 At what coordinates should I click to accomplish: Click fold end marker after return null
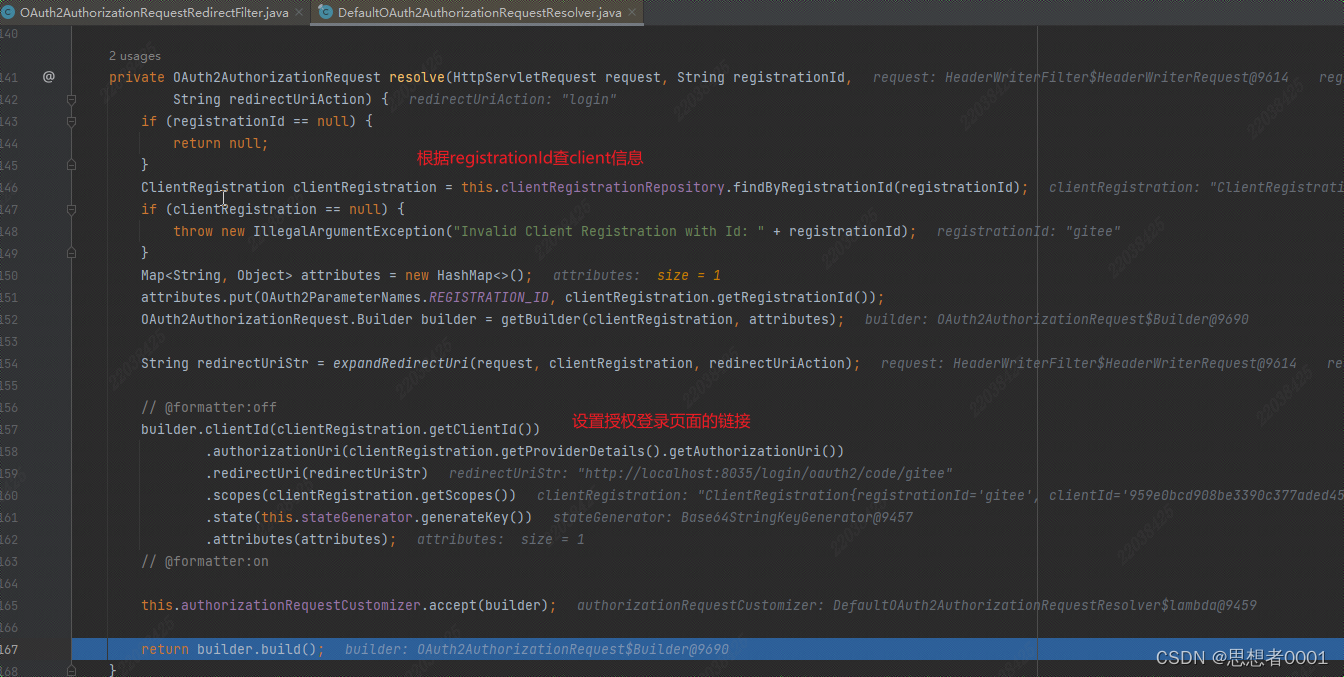(x=72, y=165)
